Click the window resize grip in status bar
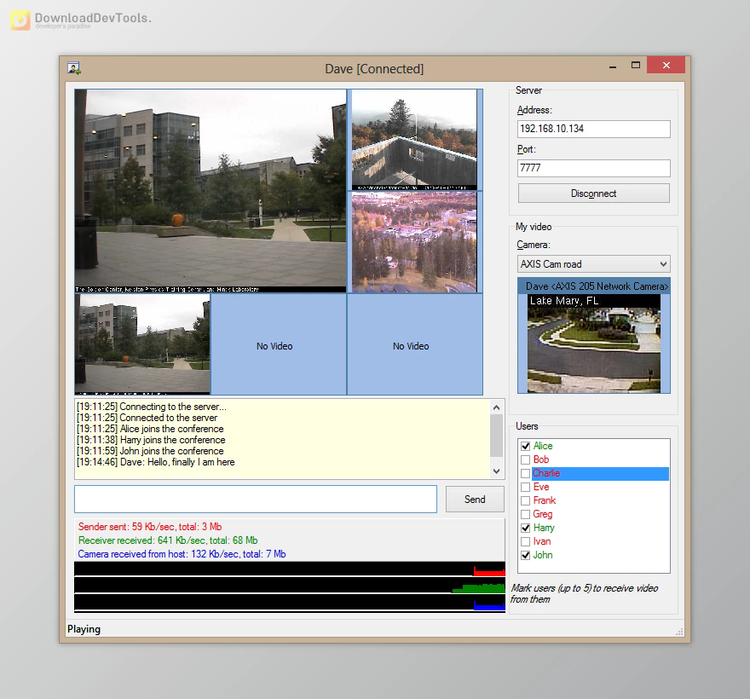This screenshot has width=750, height=699. 679,632
